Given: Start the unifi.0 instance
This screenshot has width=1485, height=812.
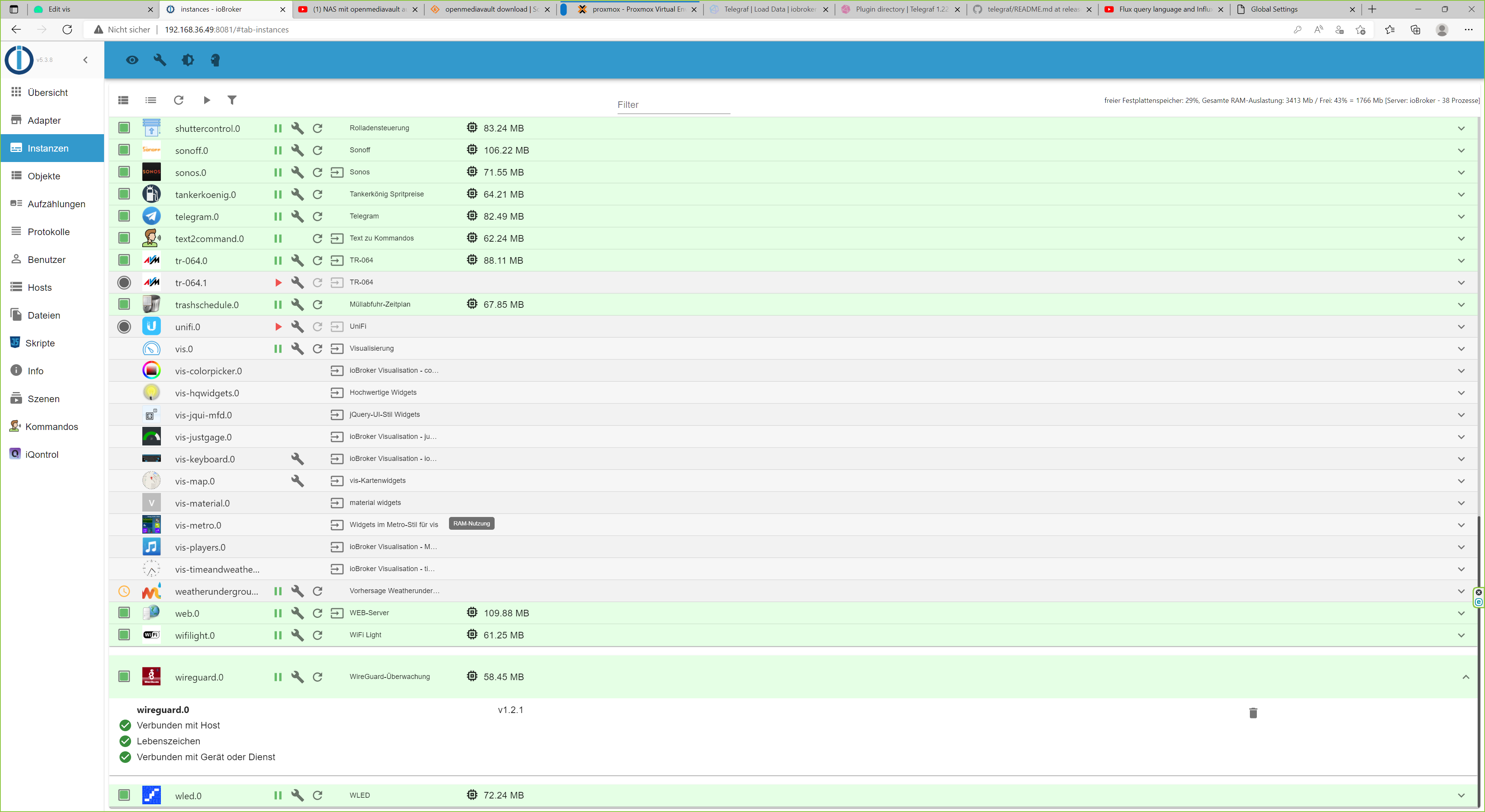Looking at the screenshot, I should pyautogui.click(x=278, y=327).
